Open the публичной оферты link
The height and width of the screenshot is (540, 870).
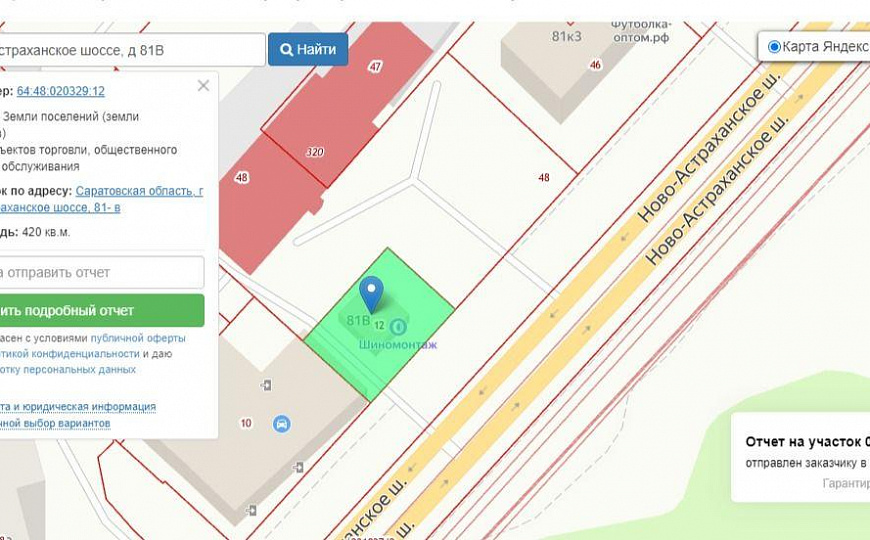point(138,338)
